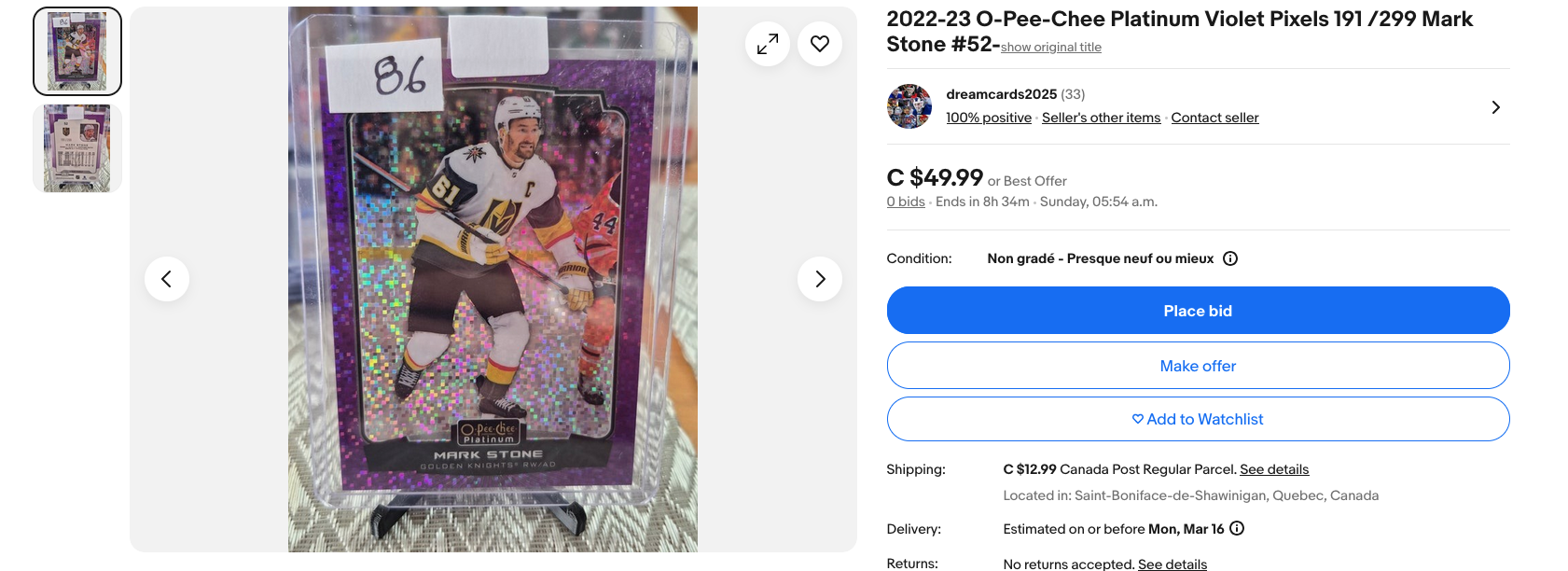1568x571 pixels.
Task: Select the second card back thumbnail
Action: (77, 148)
